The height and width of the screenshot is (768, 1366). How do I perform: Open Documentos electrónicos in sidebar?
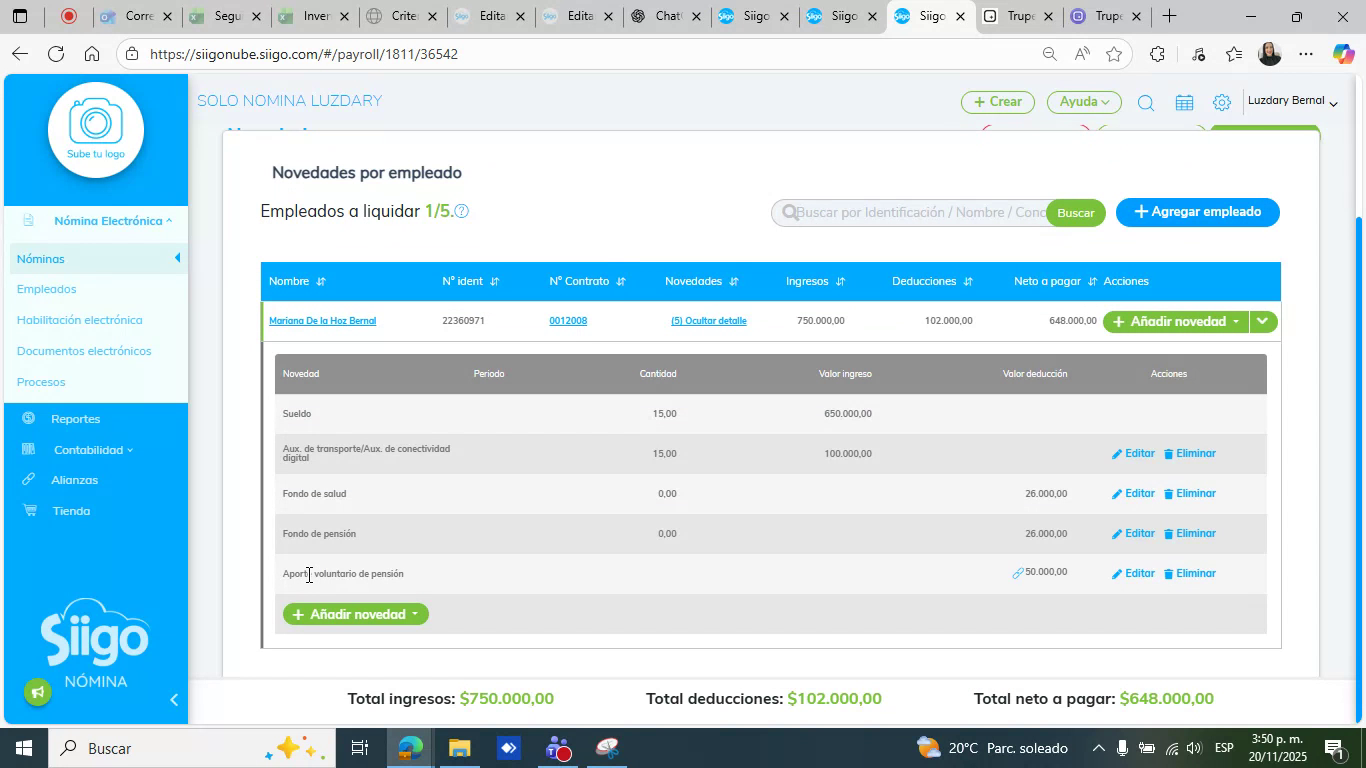(x=84, y=351)
